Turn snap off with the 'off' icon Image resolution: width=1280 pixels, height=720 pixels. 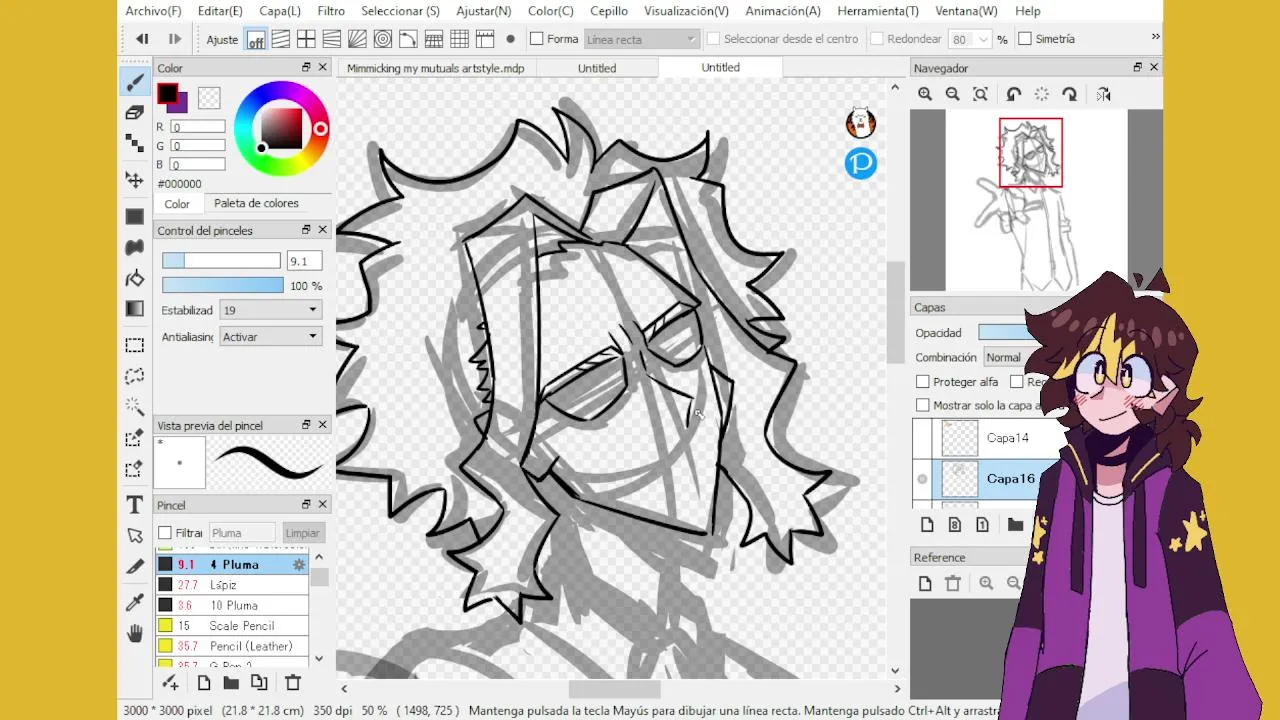tap(256, 39)
